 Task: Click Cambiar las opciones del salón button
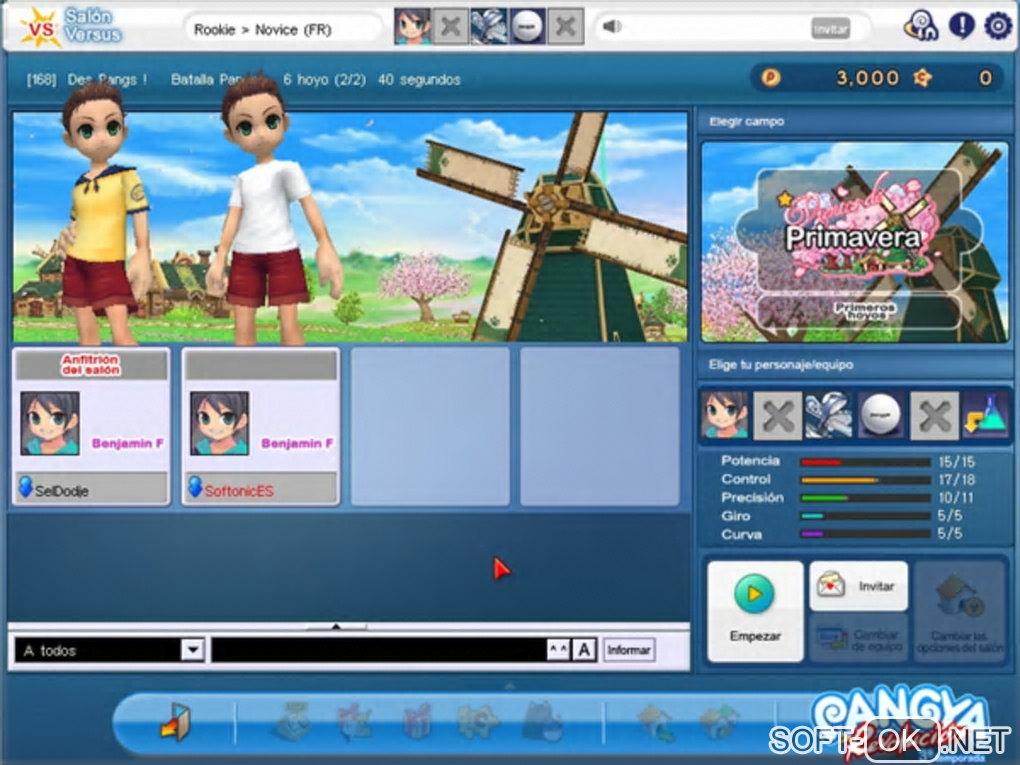click(x=960, y=612)
